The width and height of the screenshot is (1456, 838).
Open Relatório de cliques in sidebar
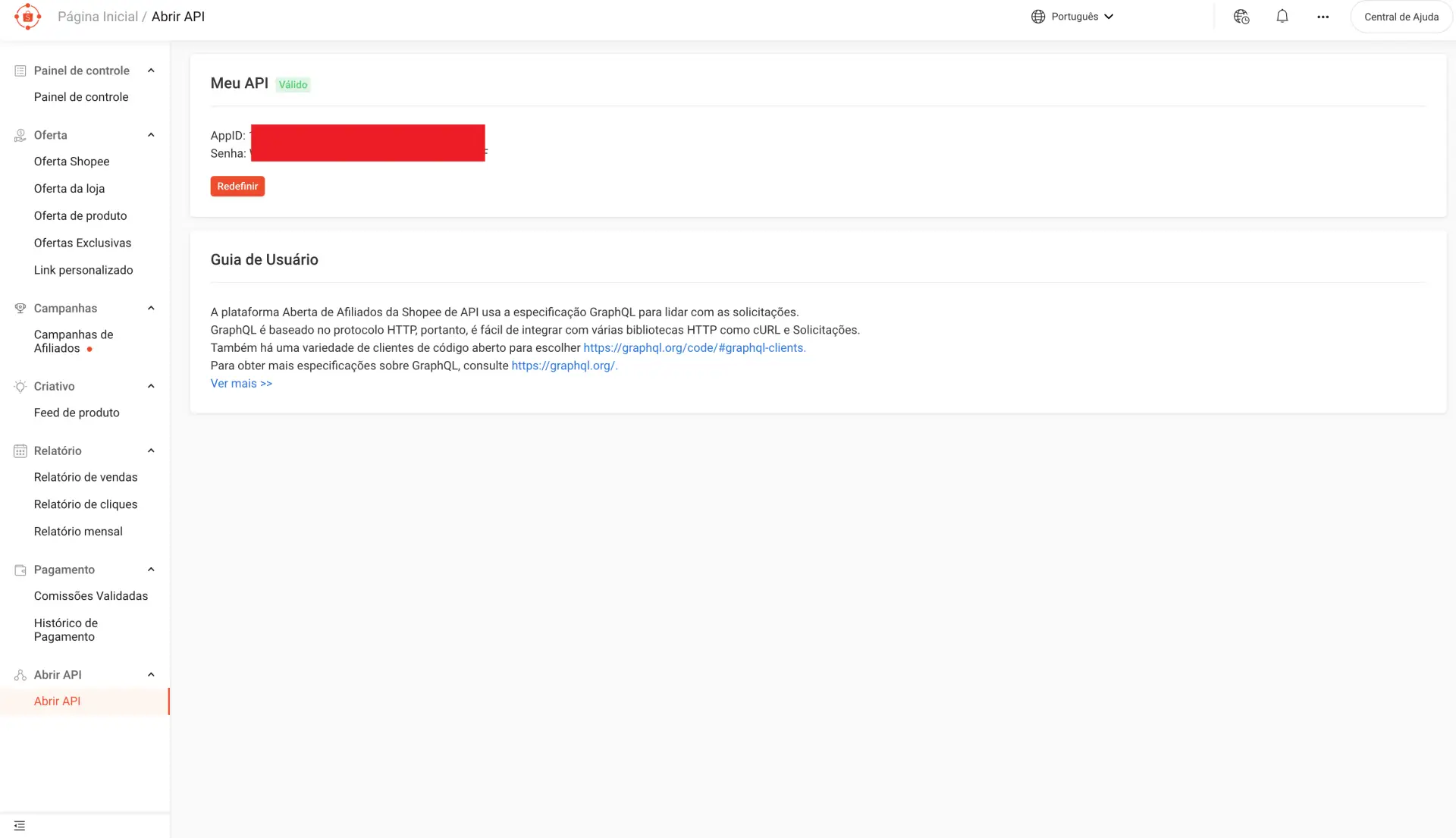tap(85, 504)
